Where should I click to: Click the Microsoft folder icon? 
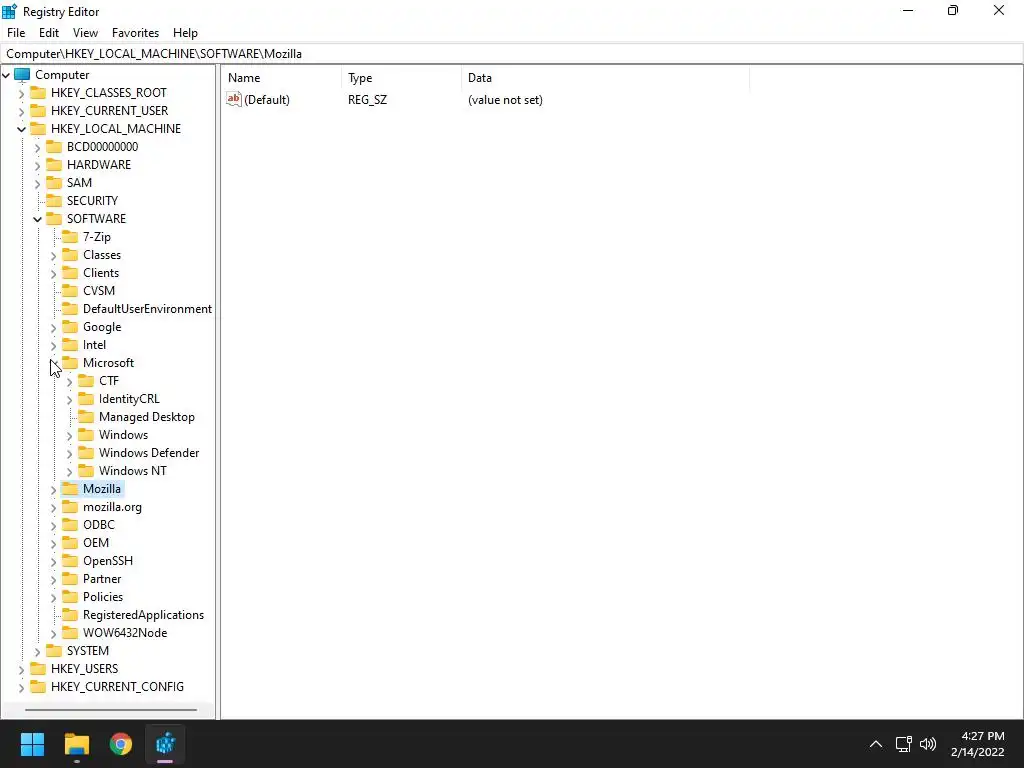point(70,362)
